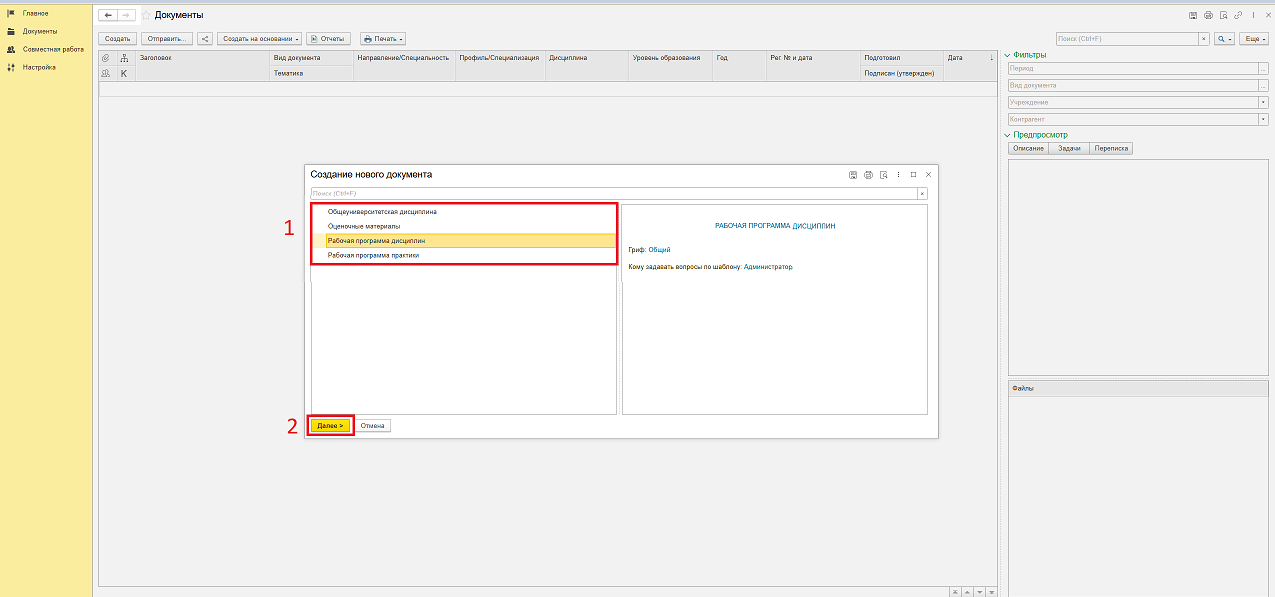This screenshot has height=597, width=1275.
Task: Click the Отмена button
Action: 373,425
